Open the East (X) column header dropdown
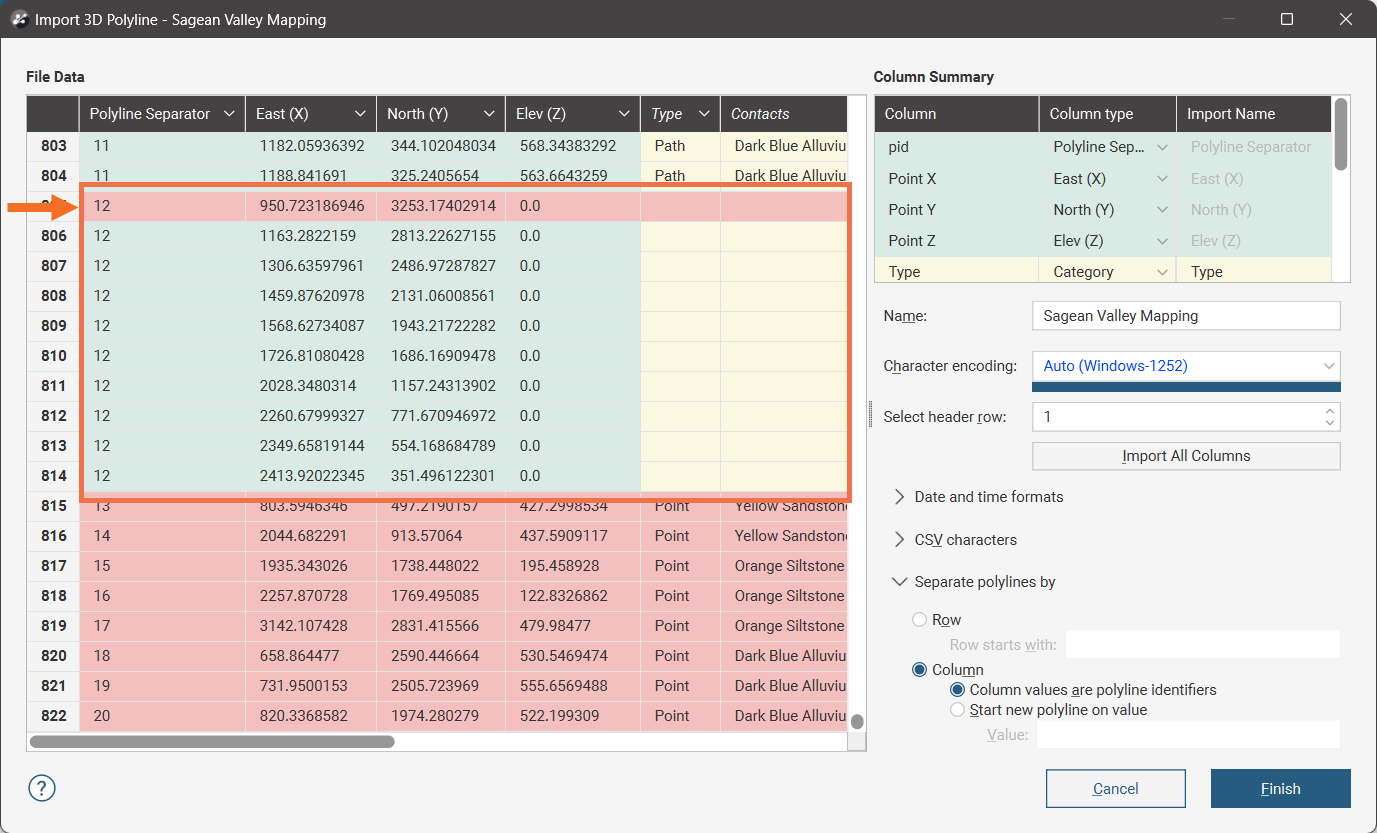This screenshot has width=1377, height=833. 360,114
